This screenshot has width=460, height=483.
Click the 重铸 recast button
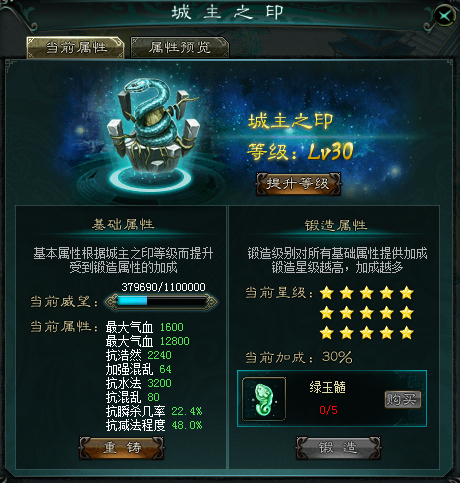pos(122,448)
